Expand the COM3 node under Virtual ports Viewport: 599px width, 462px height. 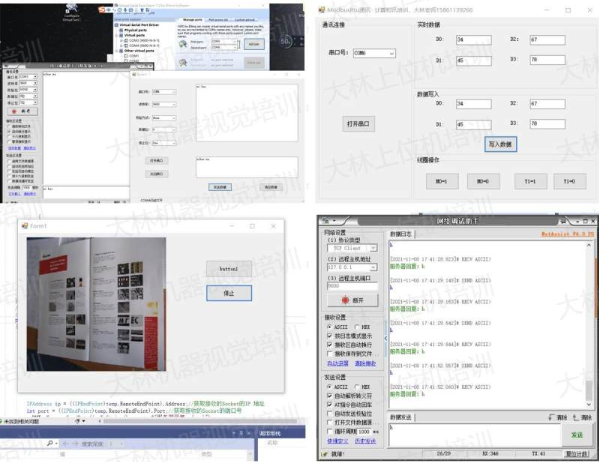point(122,40)
